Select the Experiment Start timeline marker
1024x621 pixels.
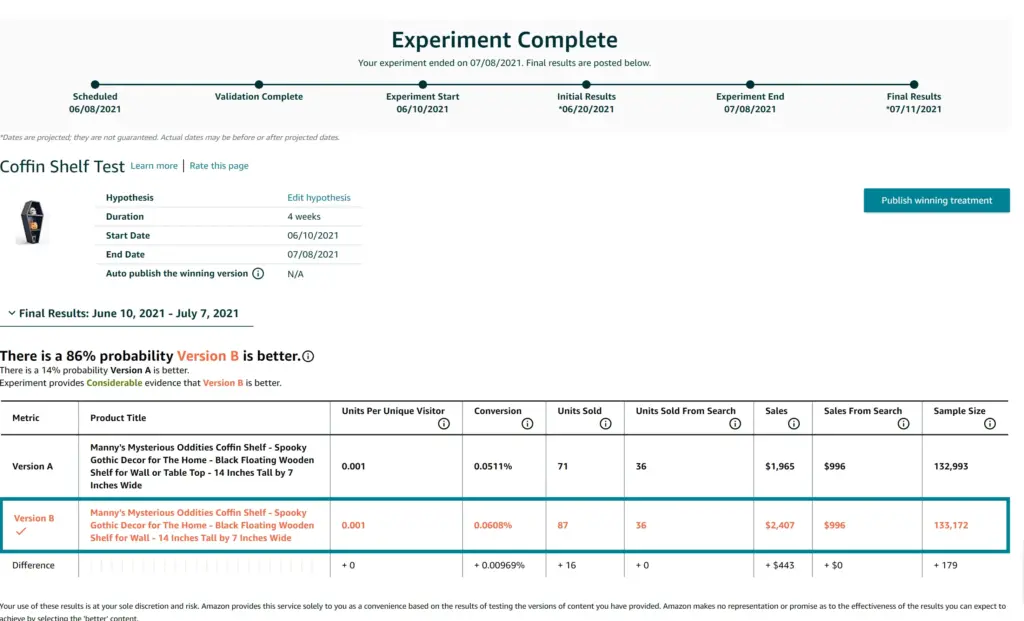coord(424,85)
